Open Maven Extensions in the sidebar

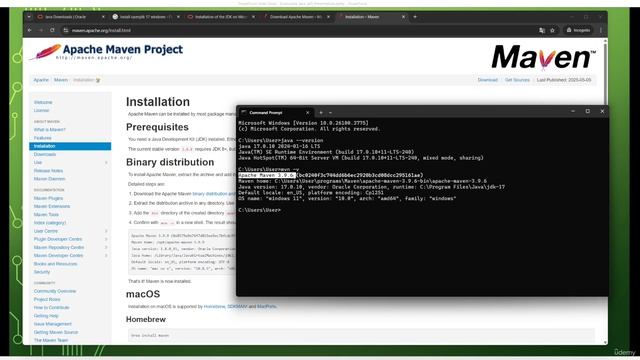point(52,207)
